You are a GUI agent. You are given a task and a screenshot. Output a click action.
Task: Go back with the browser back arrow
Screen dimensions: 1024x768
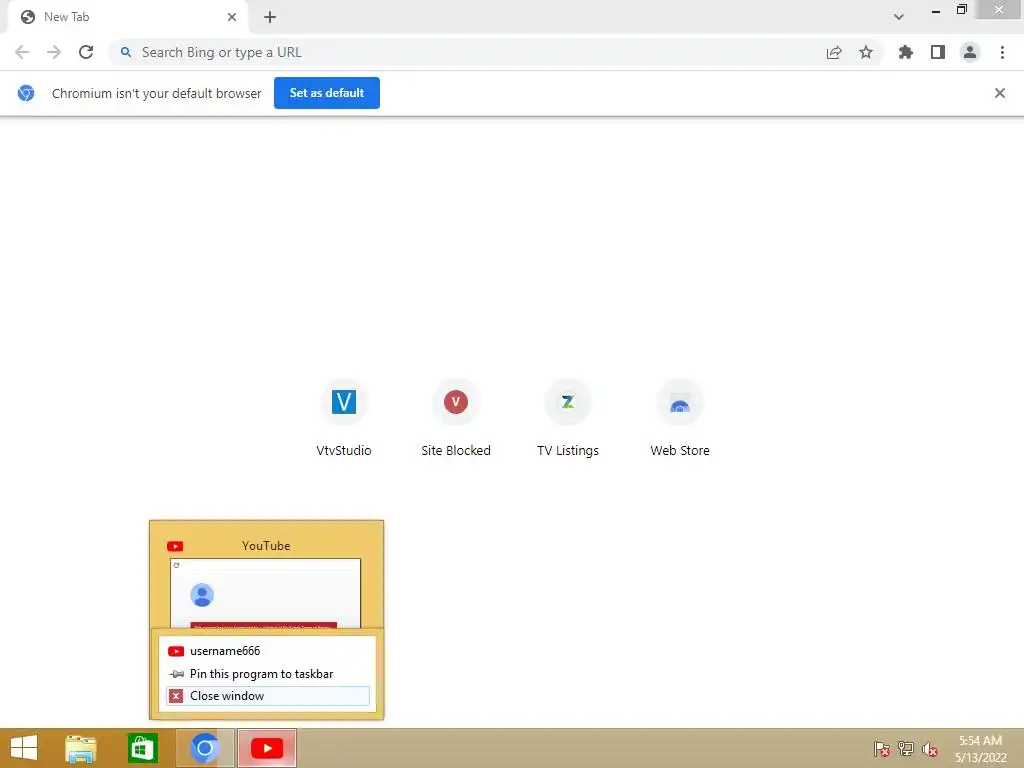click(22, 52)
